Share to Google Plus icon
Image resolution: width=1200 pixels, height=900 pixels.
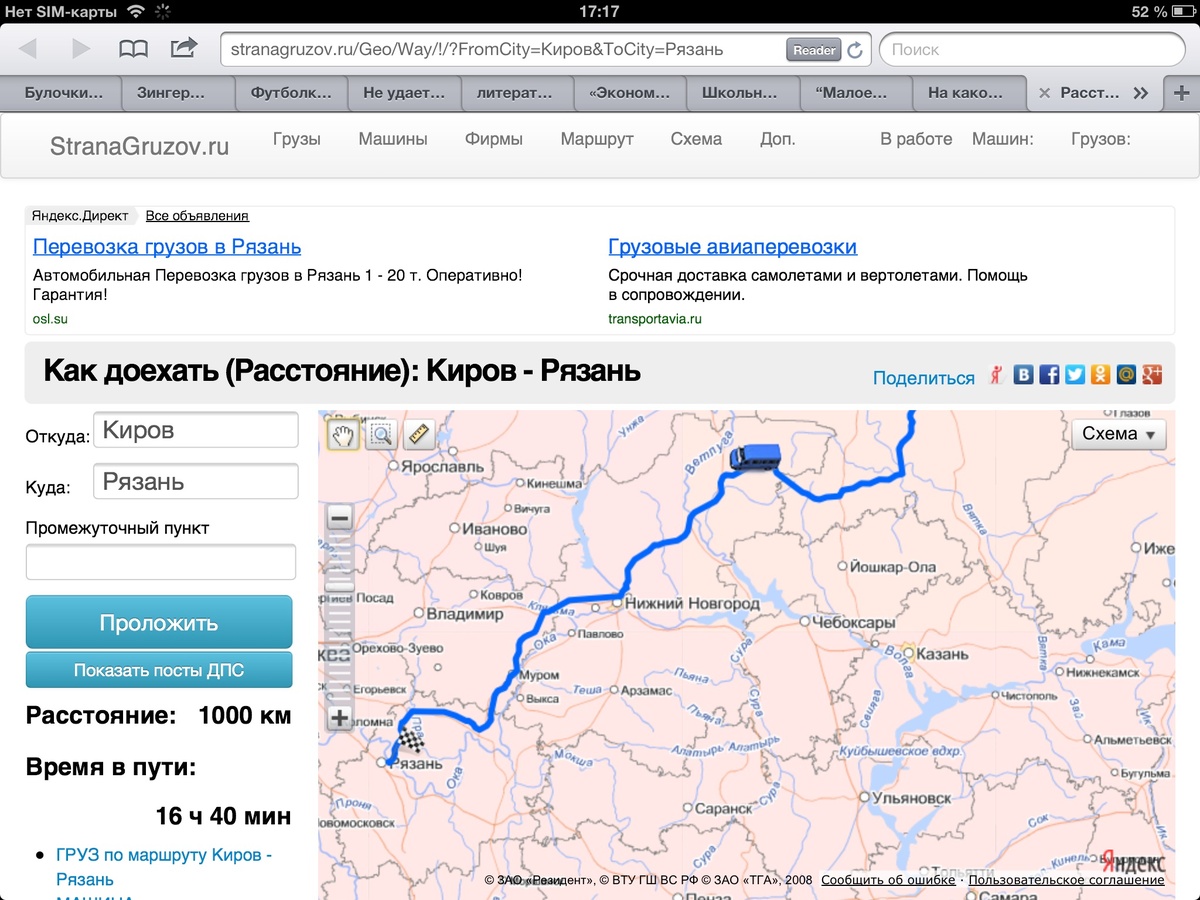1153,374
